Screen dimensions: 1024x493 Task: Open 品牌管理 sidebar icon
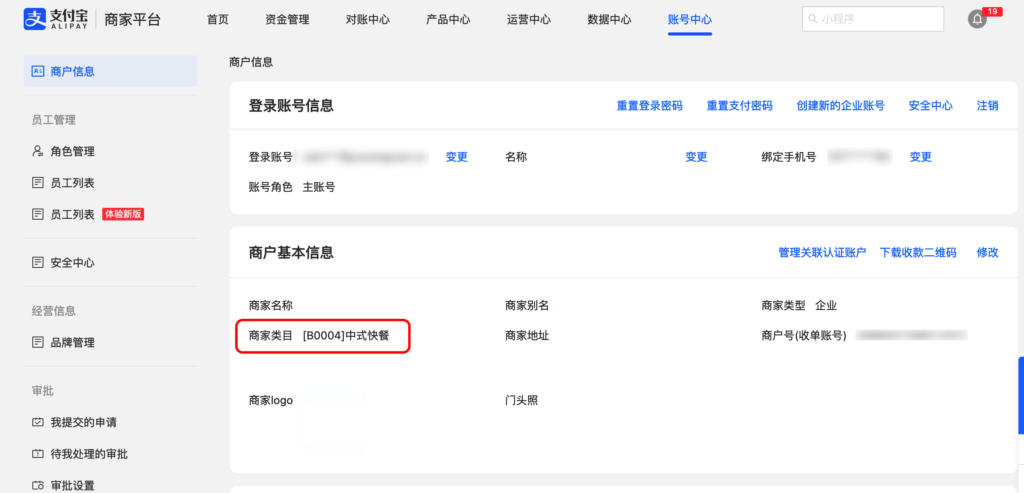pos(38,342)
